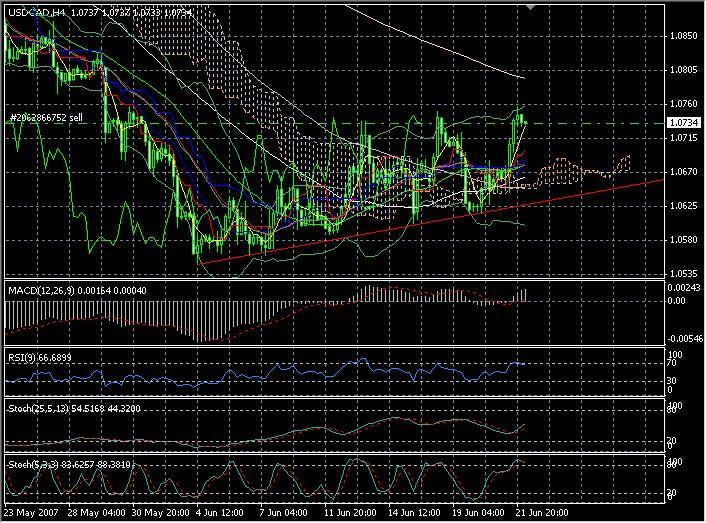706x523 pixels.
Task: Click the 1.0625 price axis label
Action: coord(683,206)
